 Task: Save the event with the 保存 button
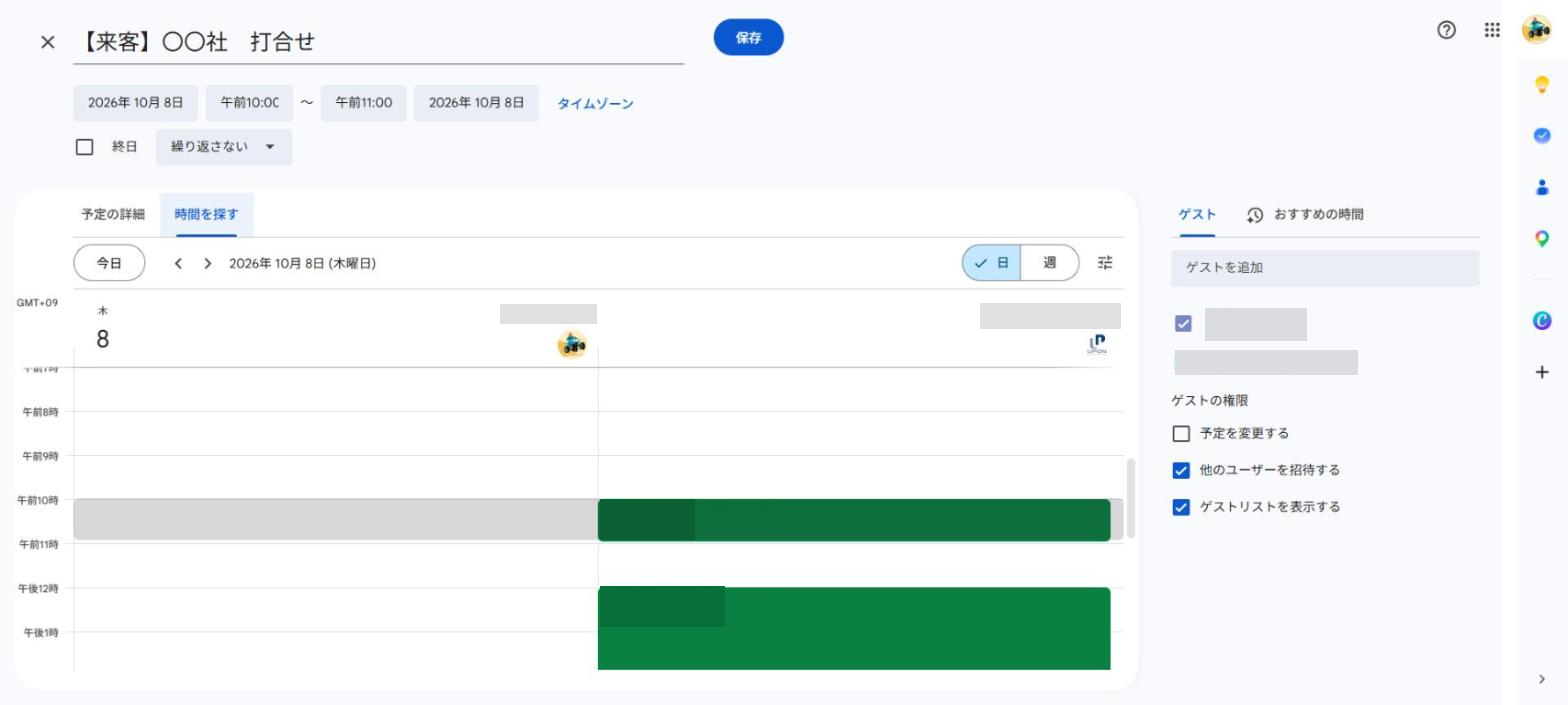[x=749, y=38]
